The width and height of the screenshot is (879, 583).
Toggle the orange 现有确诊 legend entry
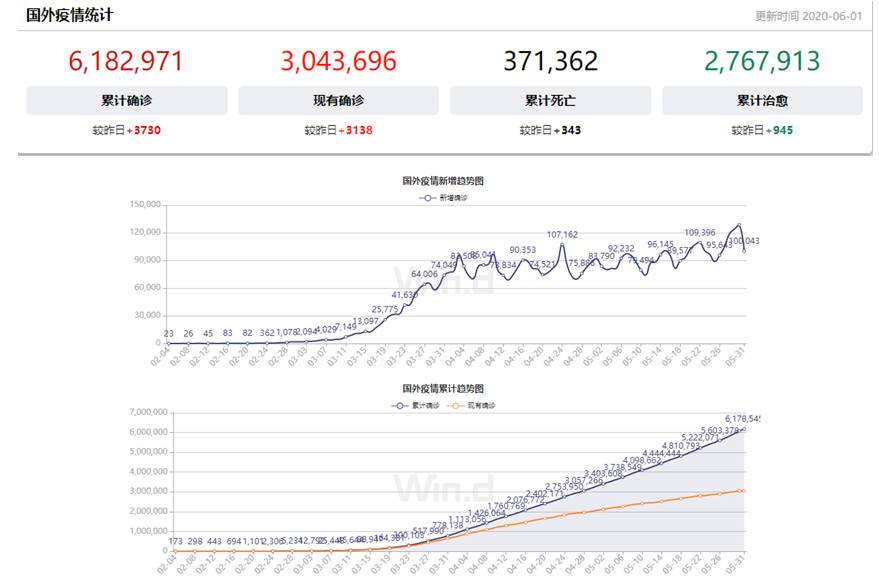pyautogui.click(x=471, y=405)
